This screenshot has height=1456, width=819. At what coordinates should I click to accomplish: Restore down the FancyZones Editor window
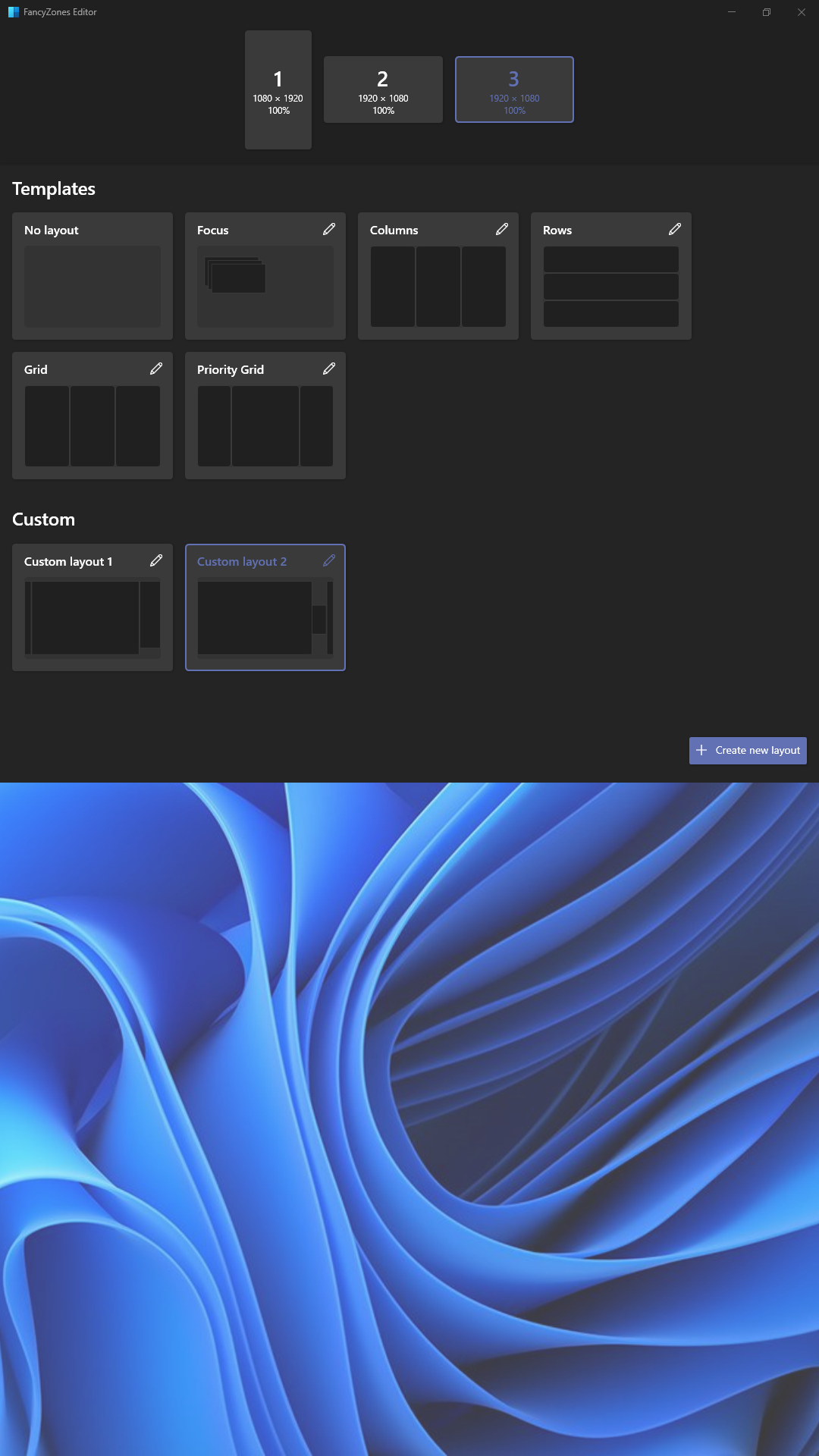767,12
